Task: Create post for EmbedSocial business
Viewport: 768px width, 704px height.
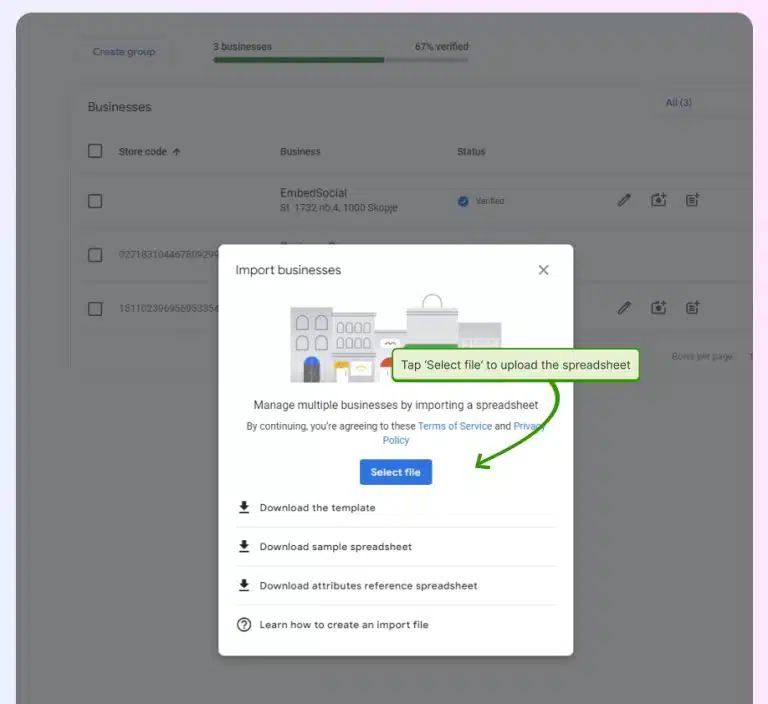Action: pos(693,200)
